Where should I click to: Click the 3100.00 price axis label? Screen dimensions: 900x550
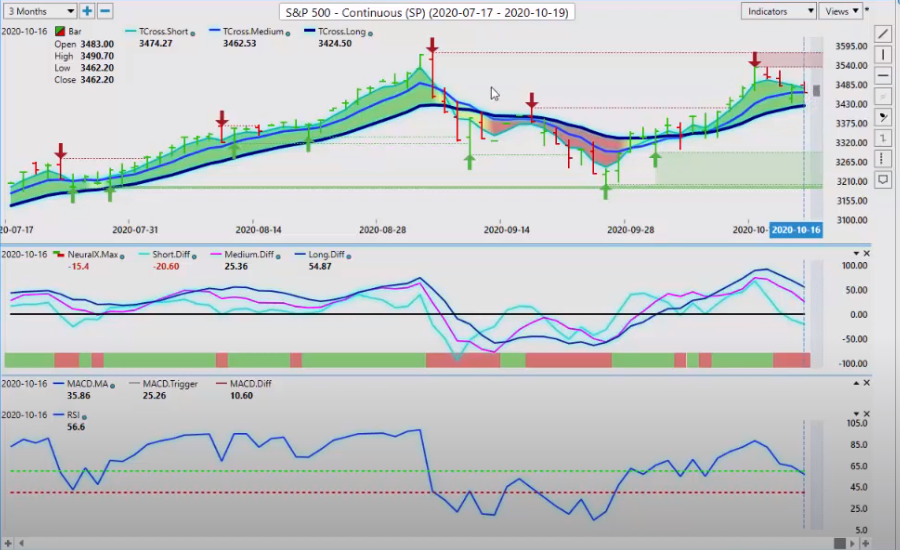click(851, 220)
